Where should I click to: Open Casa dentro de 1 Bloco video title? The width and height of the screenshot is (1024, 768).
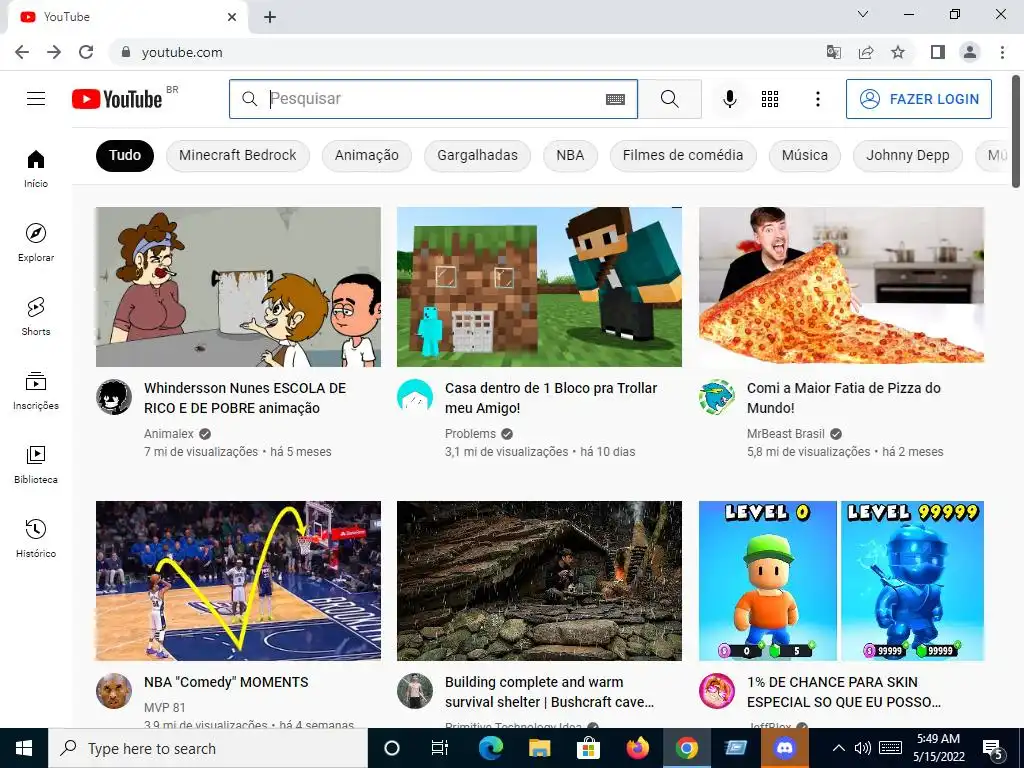[551, 398]
